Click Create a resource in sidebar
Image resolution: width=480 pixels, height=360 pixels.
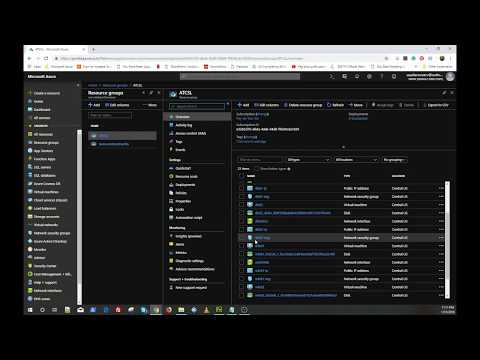[x=44, y=93]
